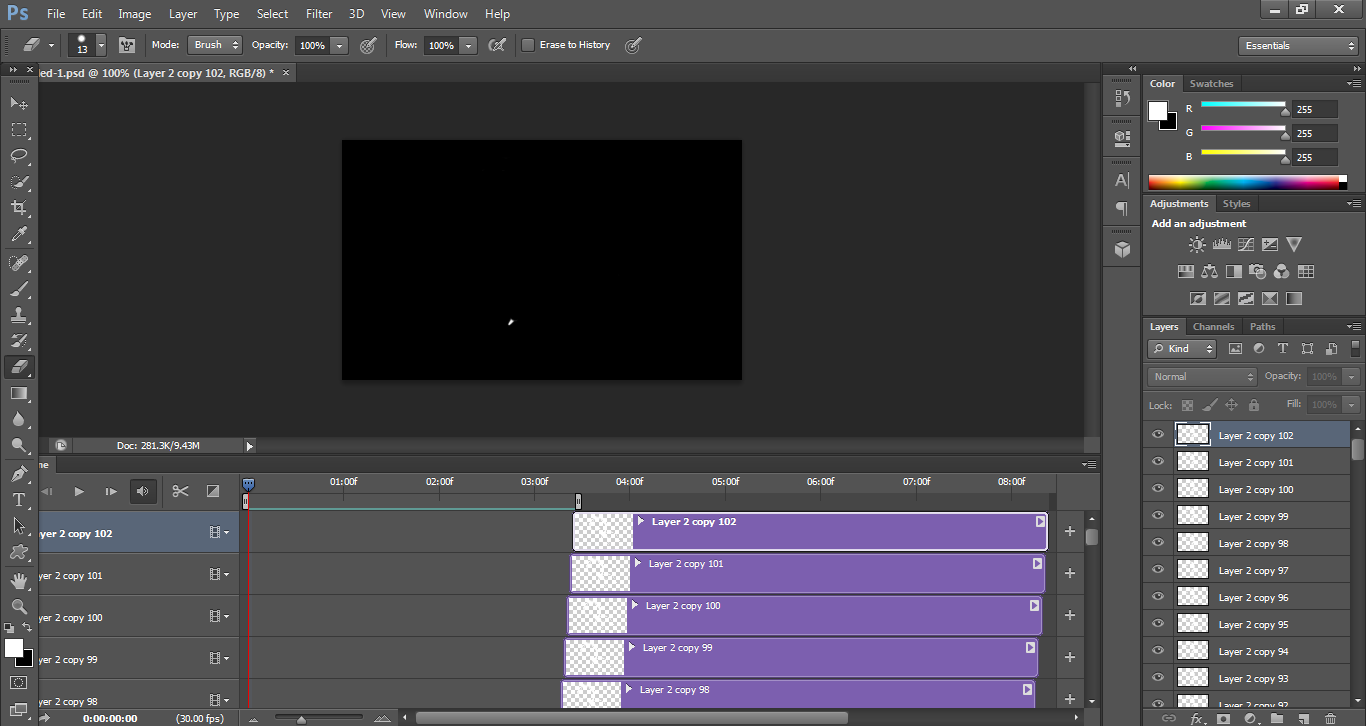Select the Crop tool
Screen dimensions: 1366x726
[19, 208]
